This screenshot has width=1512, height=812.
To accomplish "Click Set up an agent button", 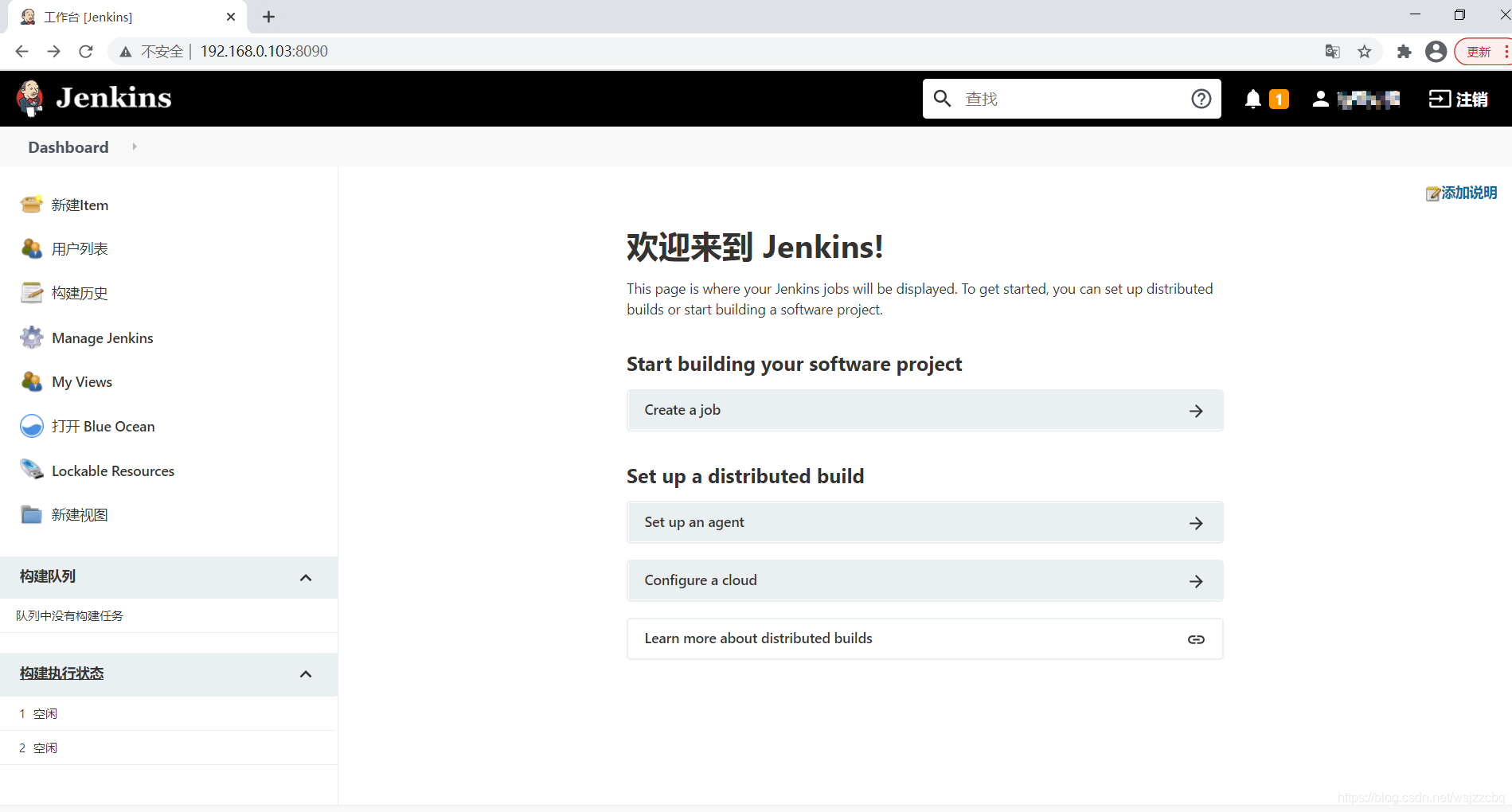I will point(924,522).
